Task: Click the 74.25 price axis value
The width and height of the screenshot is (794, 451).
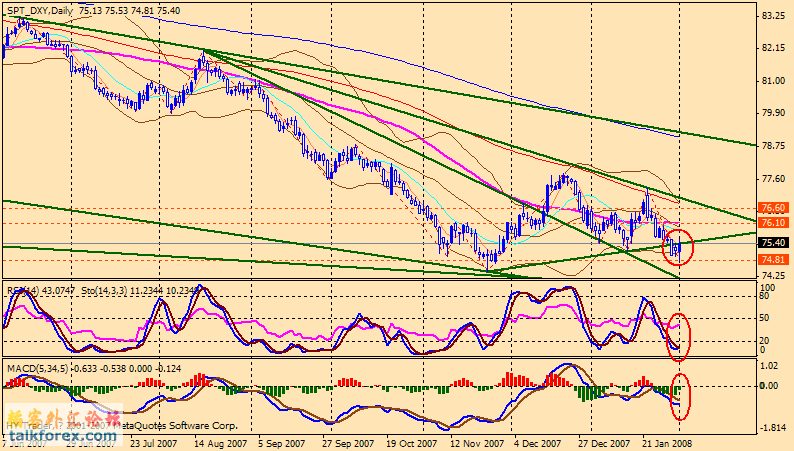Action: (x=773, y=276)
